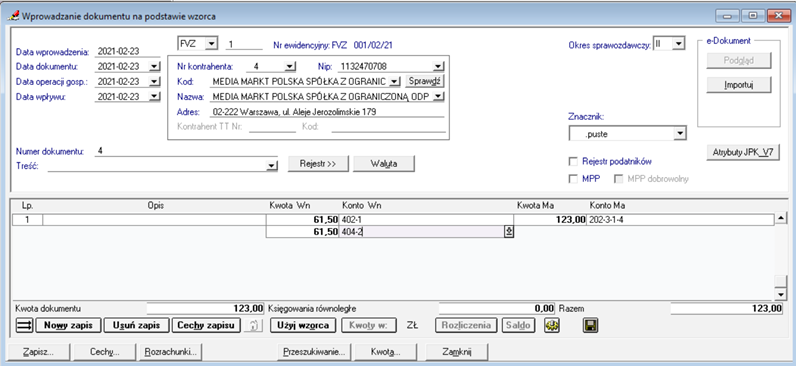Image resolution: width=796 pixels, height=366 pixels.
Task: Open the FVZ document type dropdown
Action: click(212, 44)
